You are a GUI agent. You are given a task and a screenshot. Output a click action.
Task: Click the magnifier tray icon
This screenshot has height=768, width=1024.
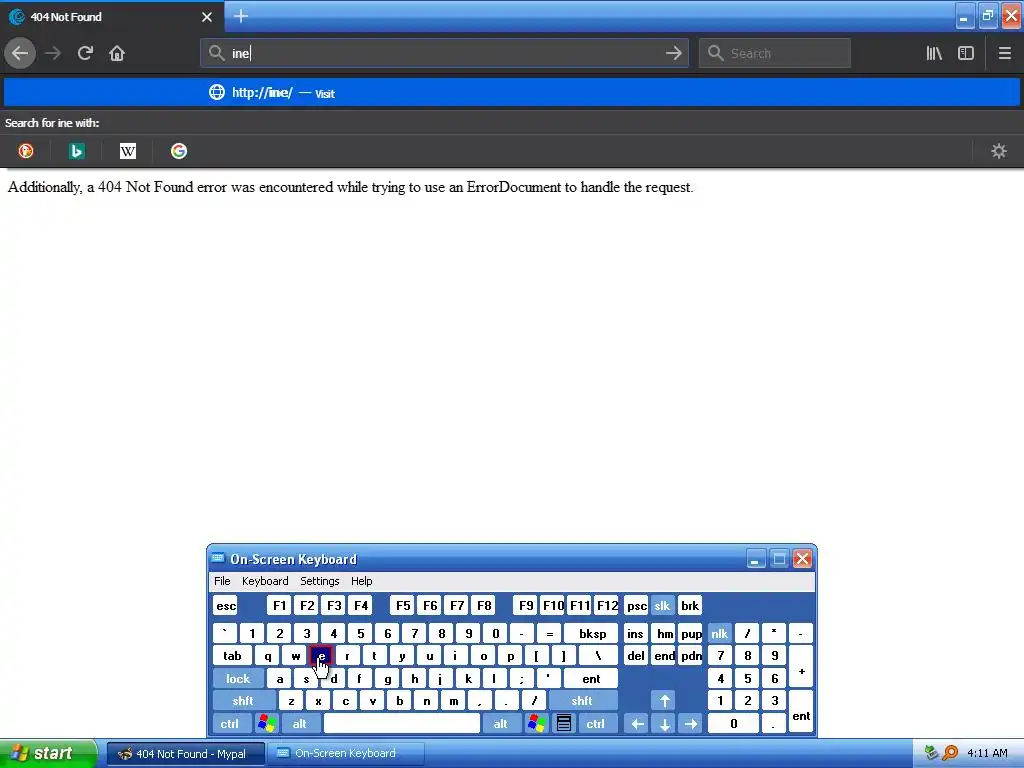[x=950, y=753]
